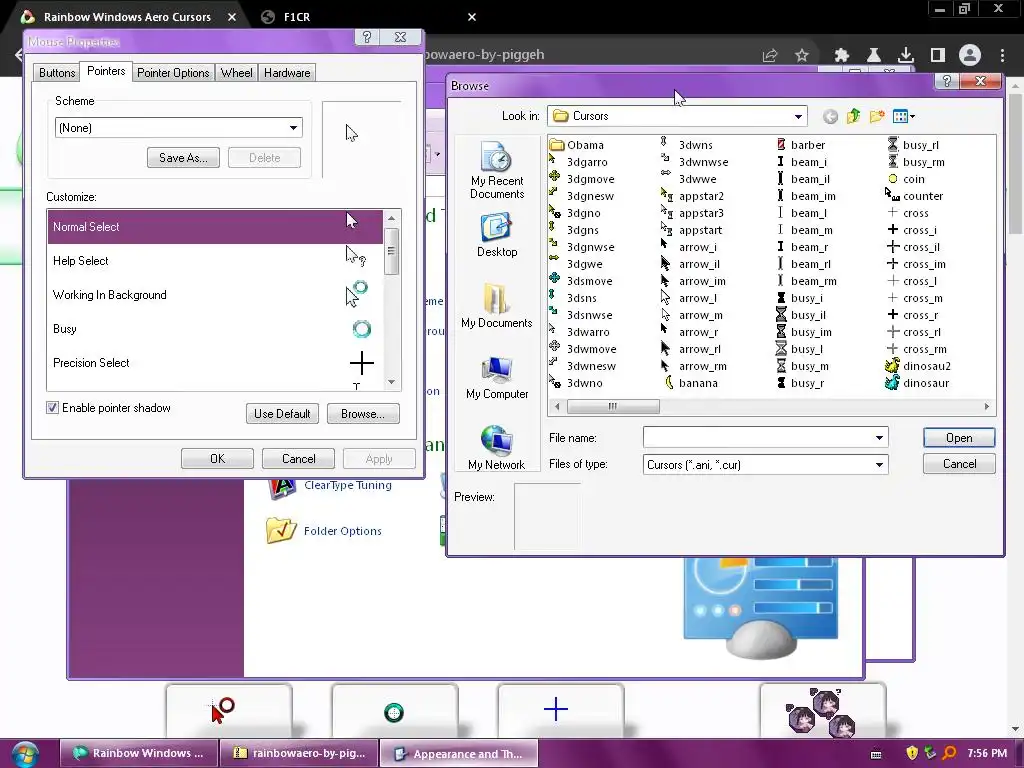This screenshot has width=1024, height=768.
Task: Switch to the Buttons tab
Action: pos(57,73)
